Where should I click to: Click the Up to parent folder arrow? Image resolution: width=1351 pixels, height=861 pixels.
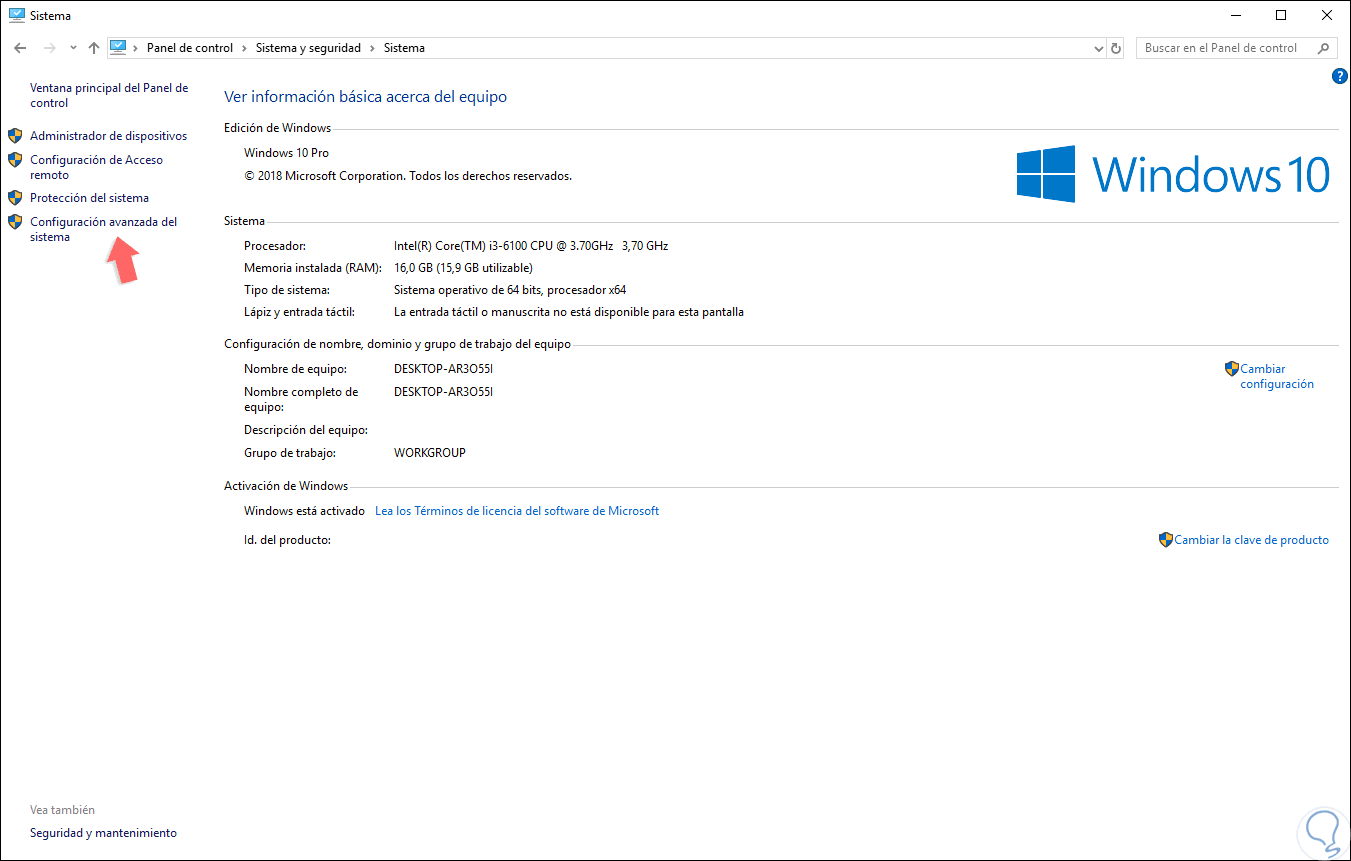[x=94, y=48]
